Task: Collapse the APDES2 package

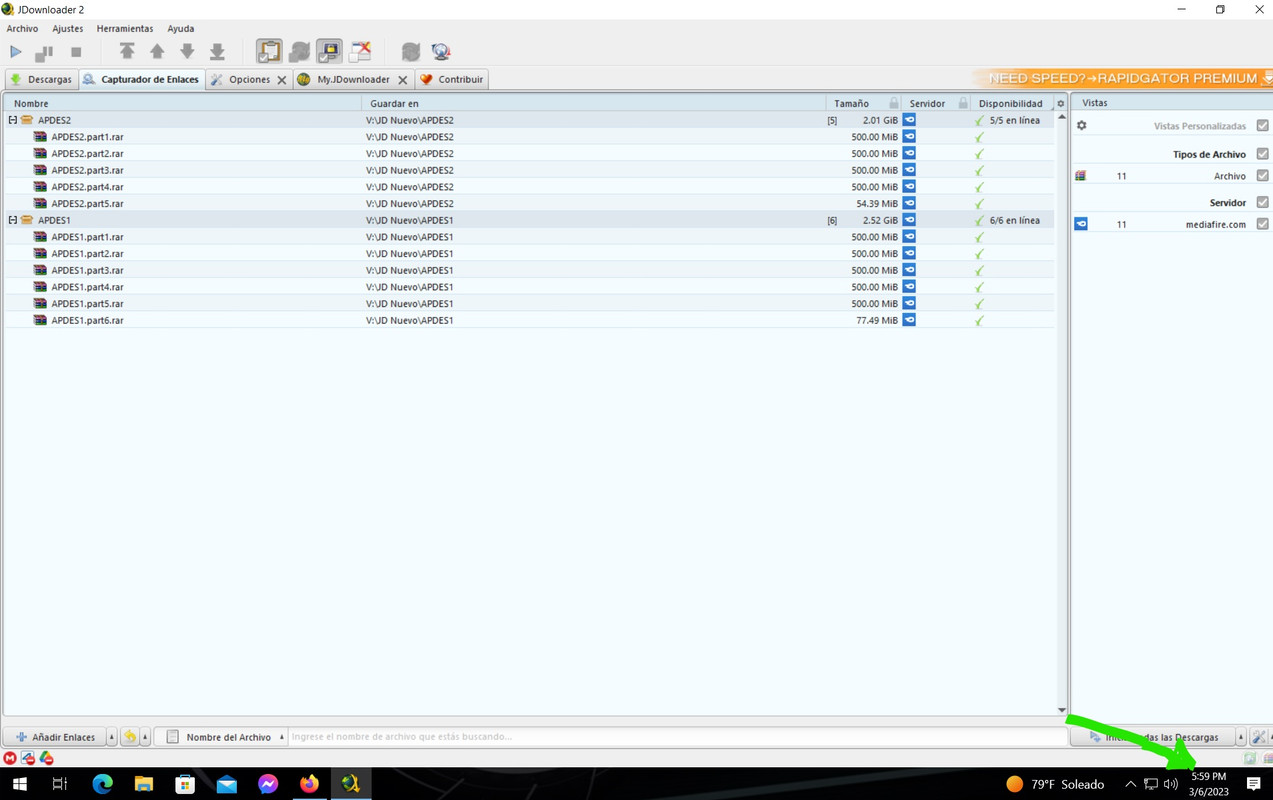Action: point(13,120)
